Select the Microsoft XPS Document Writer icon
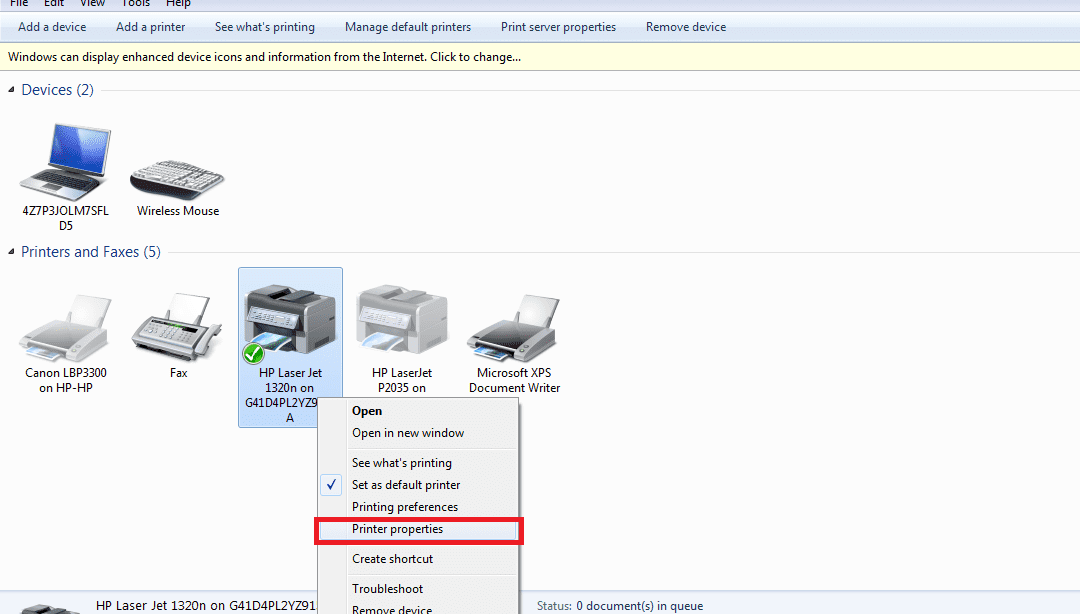This screenshot has width=1080, height=614. [x=513, y=328]
